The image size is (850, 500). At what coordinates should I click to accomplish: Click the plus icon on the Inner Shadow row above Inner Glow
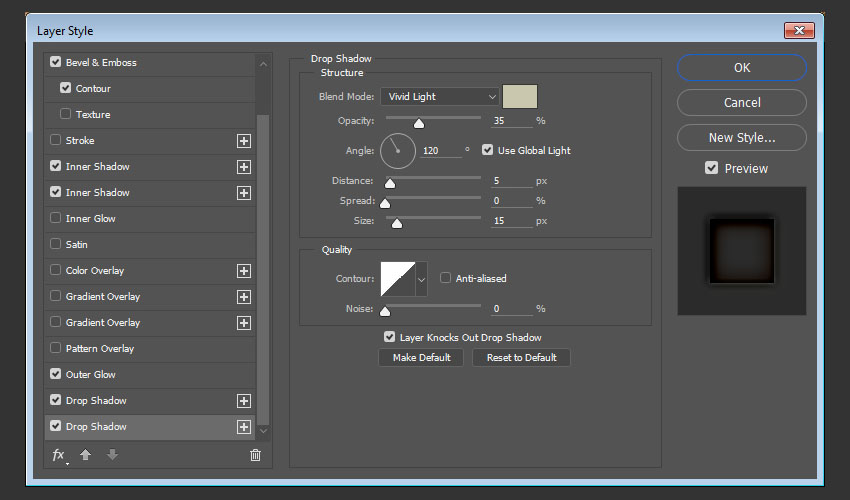(244, 193)
